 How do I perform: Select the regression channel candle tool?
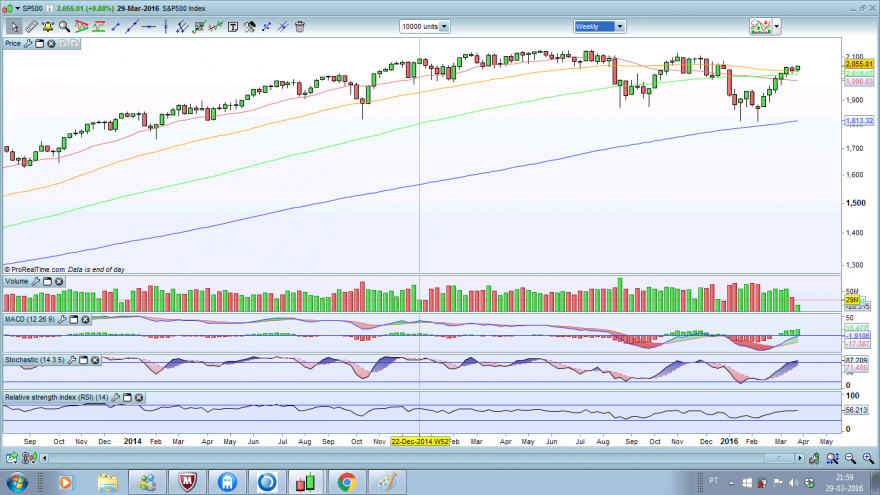coord(216,26)
